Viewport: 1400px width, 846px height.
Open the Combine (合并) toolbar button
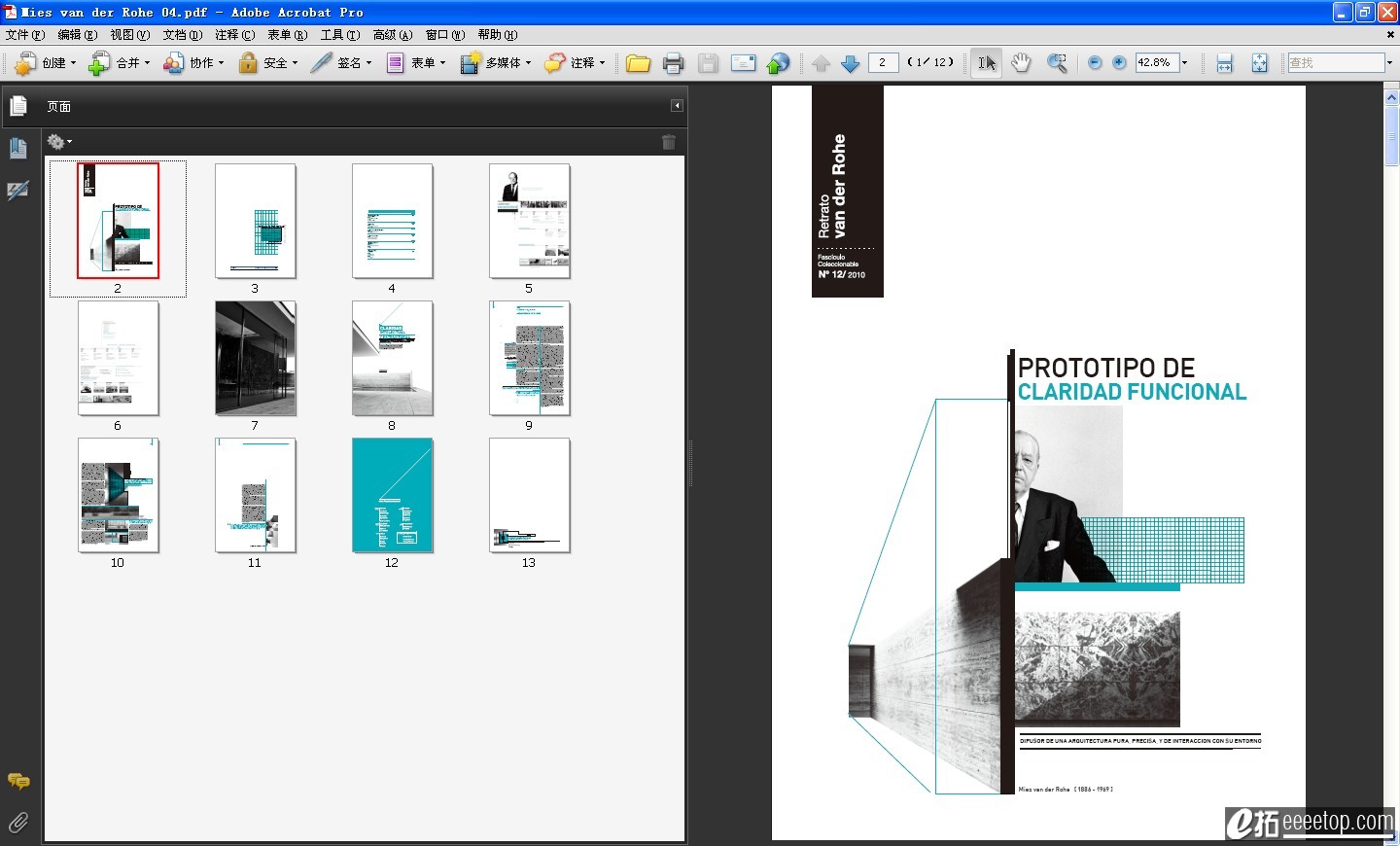coord(119,62)
